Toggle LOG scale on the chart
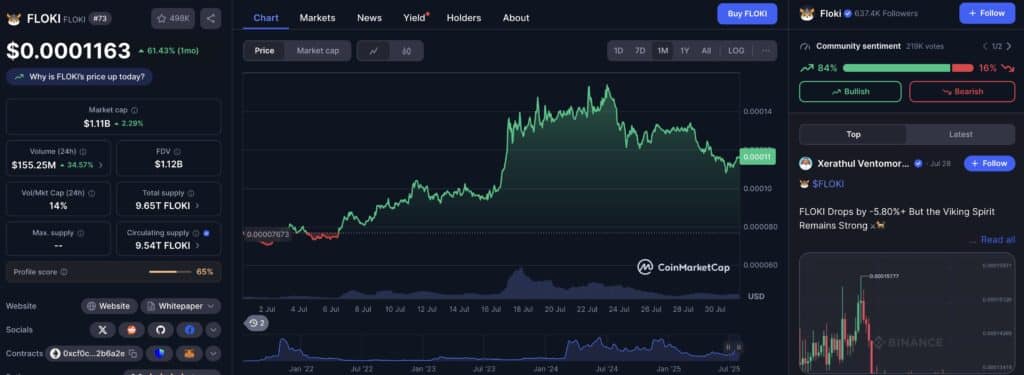 point(736,51)
